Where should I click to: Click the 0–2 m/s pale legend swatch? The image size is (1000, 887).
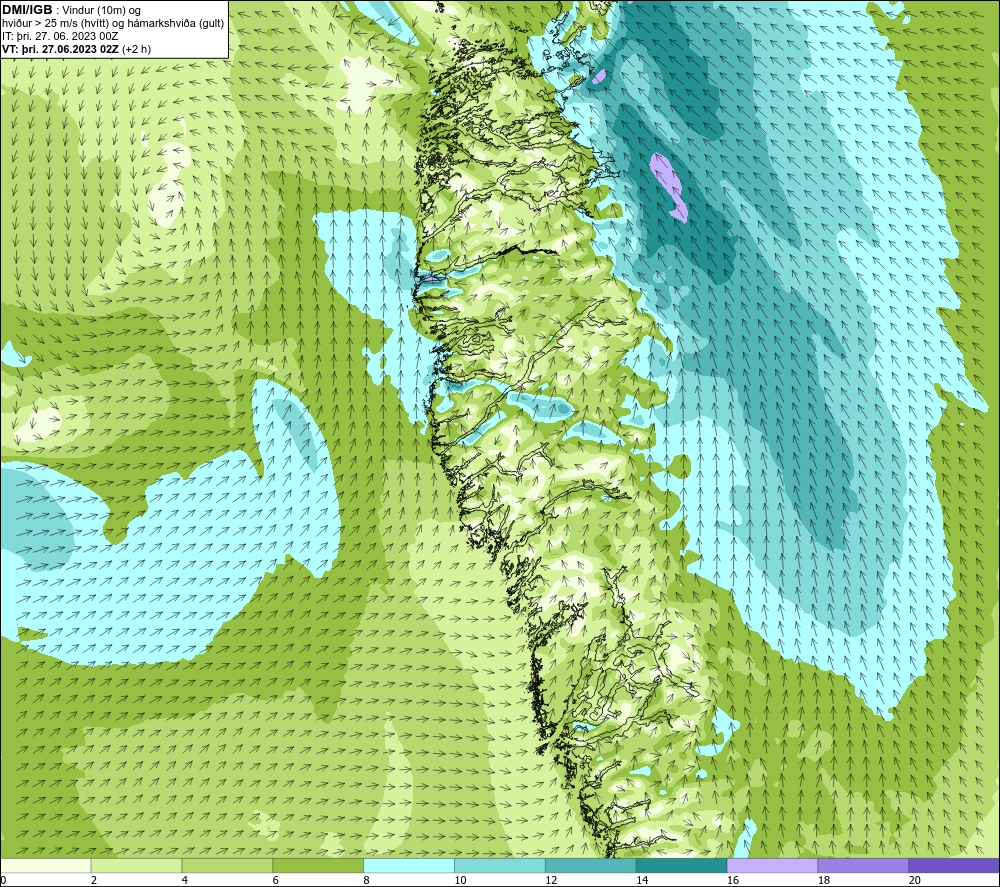click(45, 865)
